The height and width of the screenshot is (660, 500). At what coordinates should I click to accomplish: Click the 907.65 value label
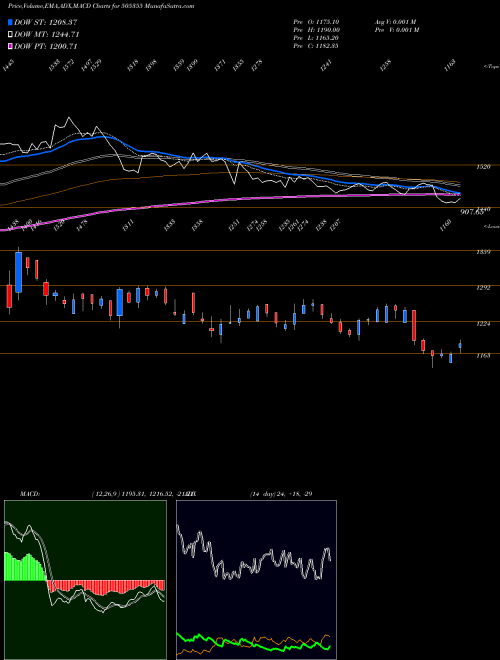(x=472, y=212)
